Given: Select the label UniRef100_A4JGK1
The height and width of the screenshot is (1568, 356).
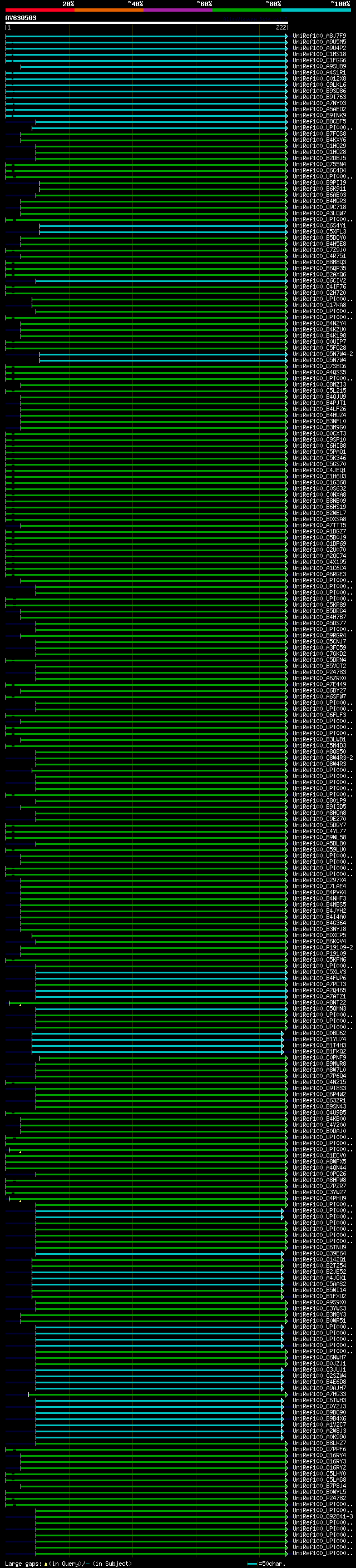Looking at the screenshot, I should tap(319, 1278).
